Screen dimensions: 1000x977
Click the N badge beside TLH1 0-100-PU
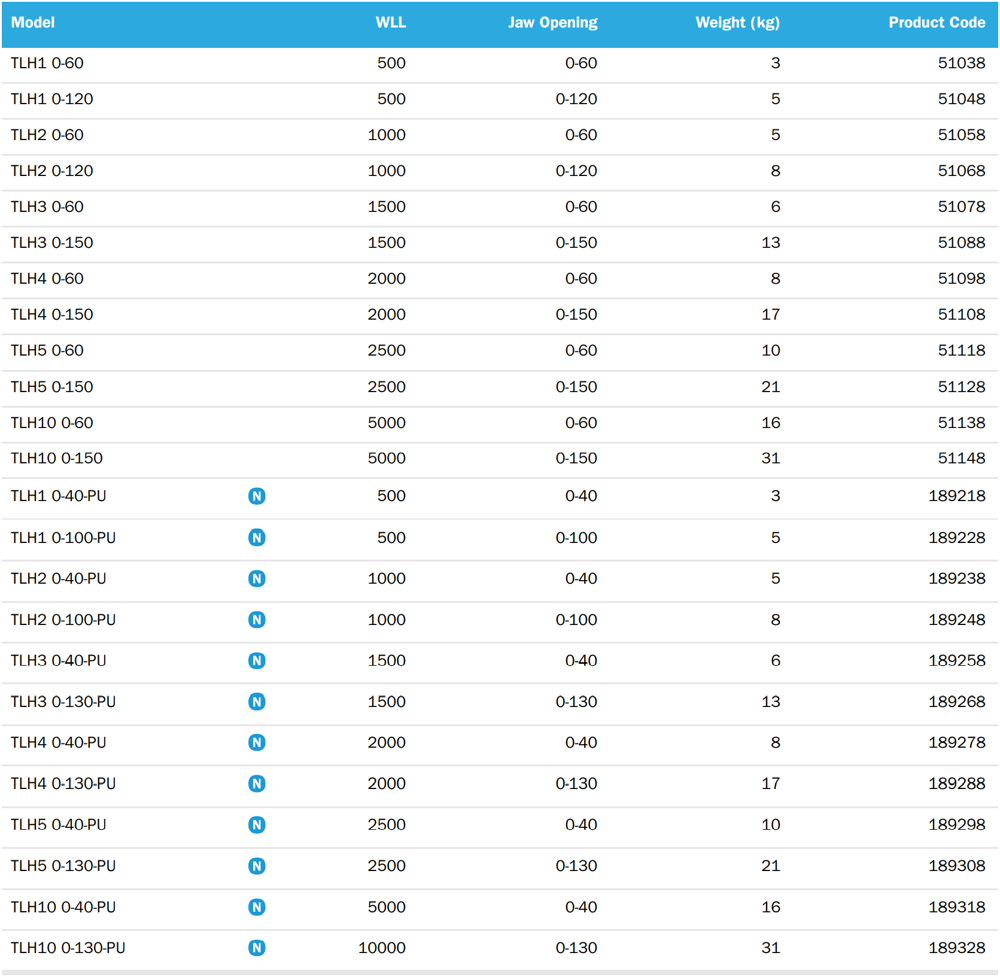coord(257,538)
